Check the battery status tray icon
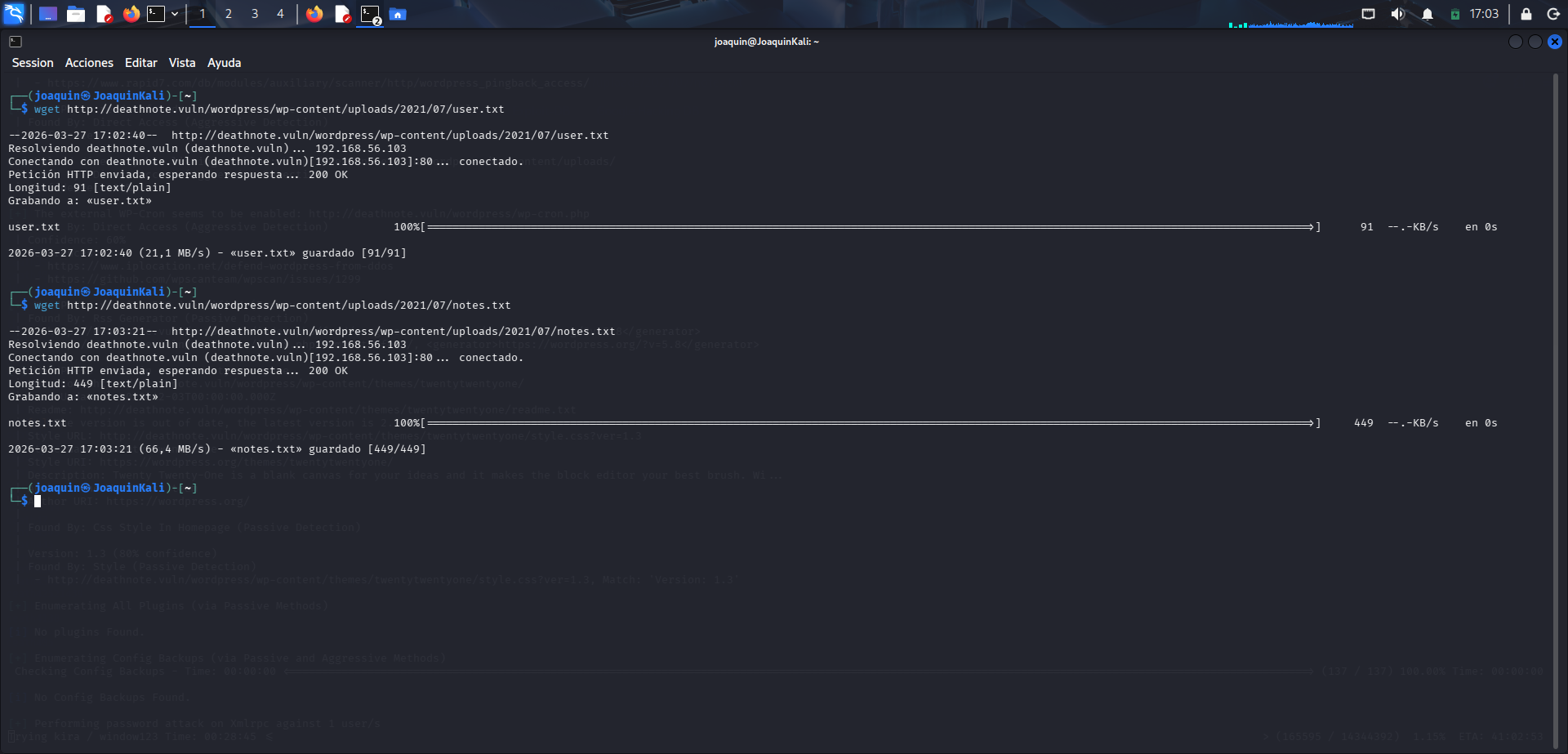This screenshot has width=1568, height=754. click(1454, 13)
